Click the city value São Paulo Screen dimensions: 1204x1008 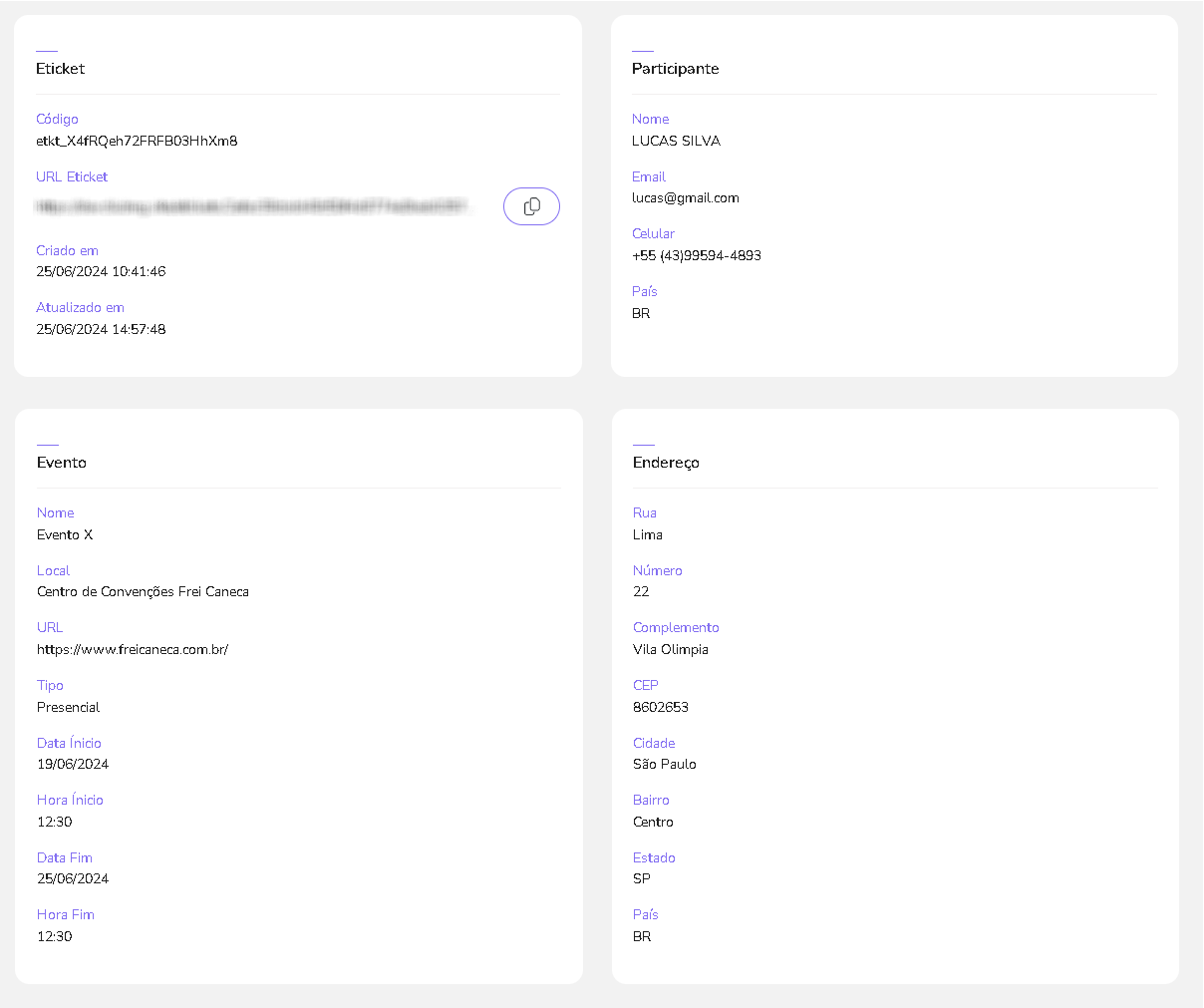tap(664, 764)
